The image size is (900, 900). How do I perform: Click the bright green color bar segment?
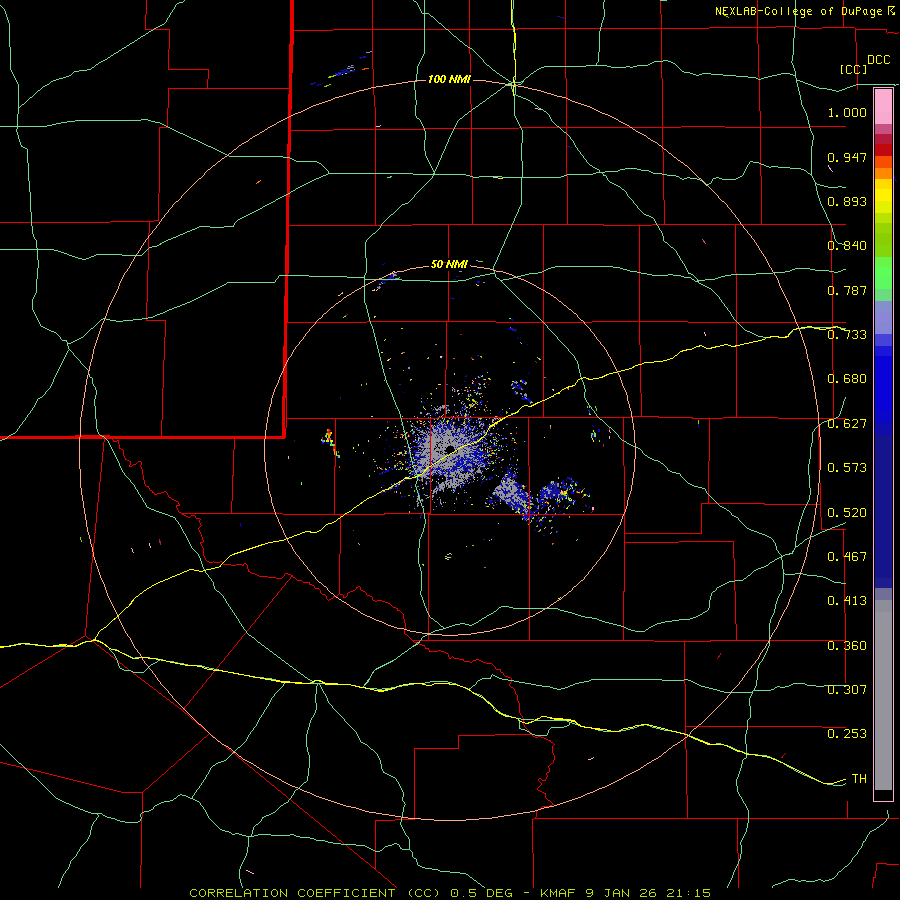pyautogui.click(x=883, y=273)
